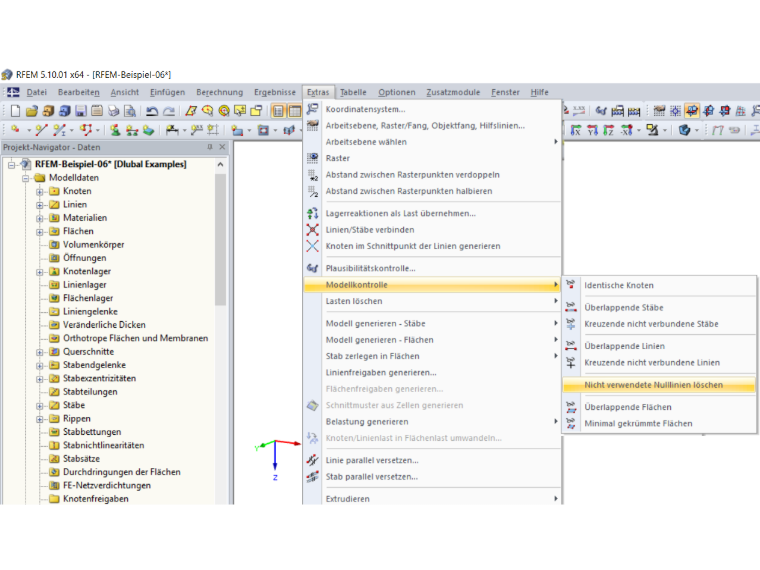Select FE-Netzverdichtungen tree item
760x570 pixels.
click(x=107, y=485)
